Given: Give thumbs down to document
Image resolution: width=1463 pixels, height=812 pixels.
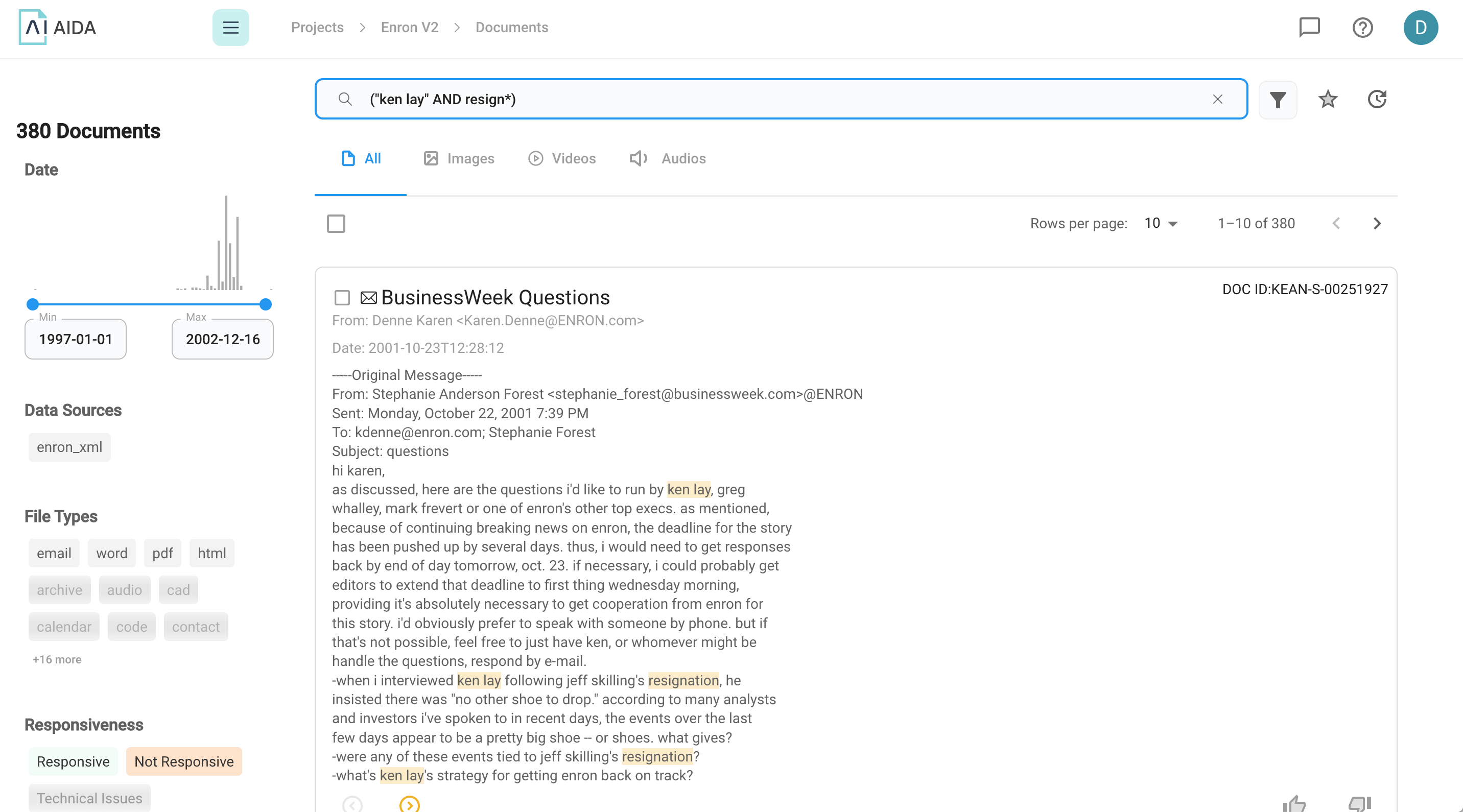Looking at the screenshot, I should click(1360, 803).
